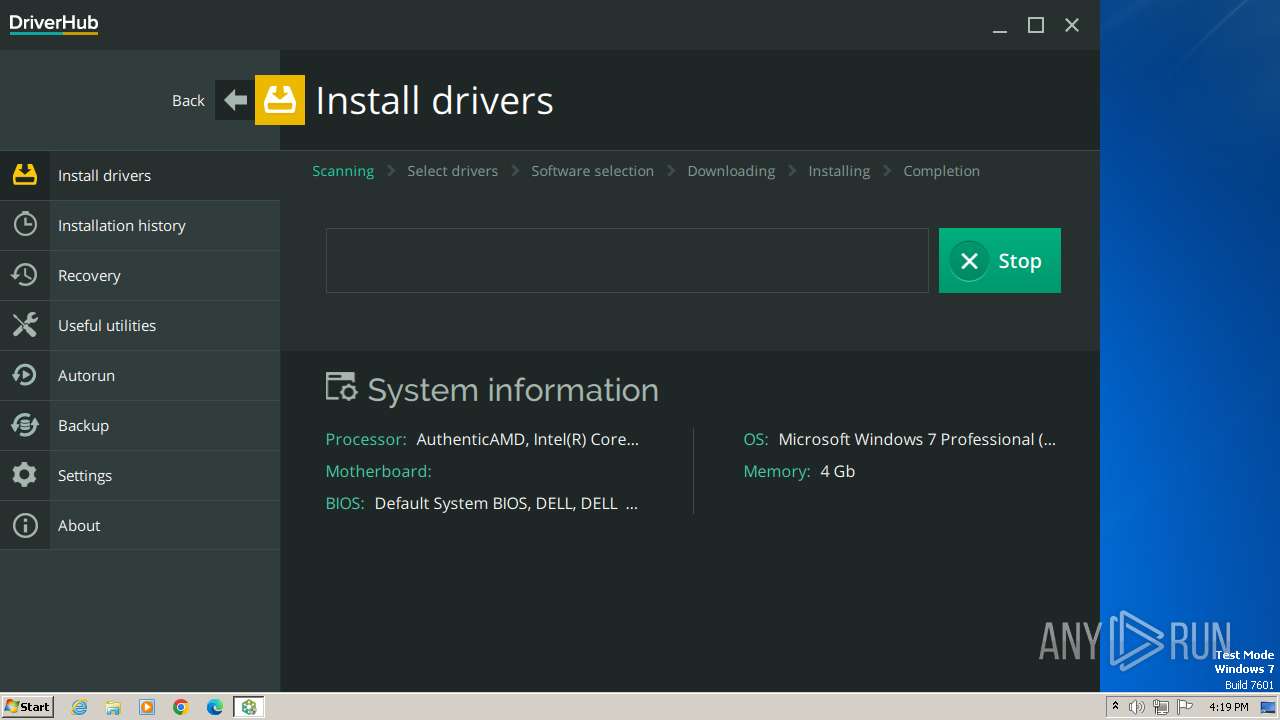Open Windows Media Player on taskbar
The width and height of the screenshot is (1280, 720).
point(147,707)
